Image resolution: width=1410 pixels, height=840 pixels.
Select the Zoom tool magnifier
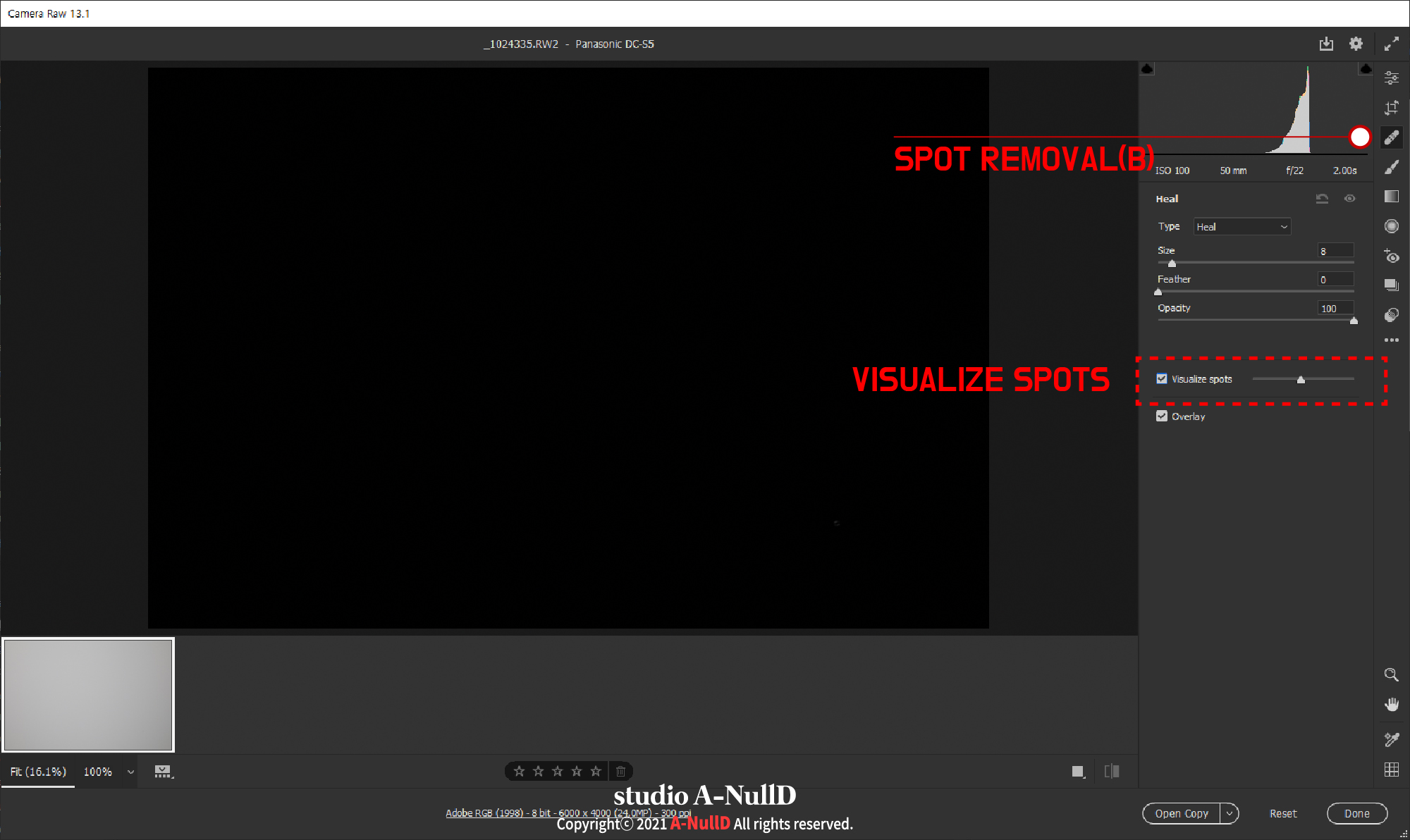1391,674
